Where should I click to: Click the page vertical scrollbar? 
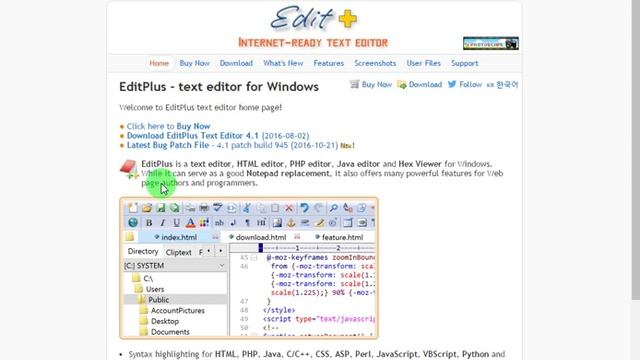click(636, 151)
